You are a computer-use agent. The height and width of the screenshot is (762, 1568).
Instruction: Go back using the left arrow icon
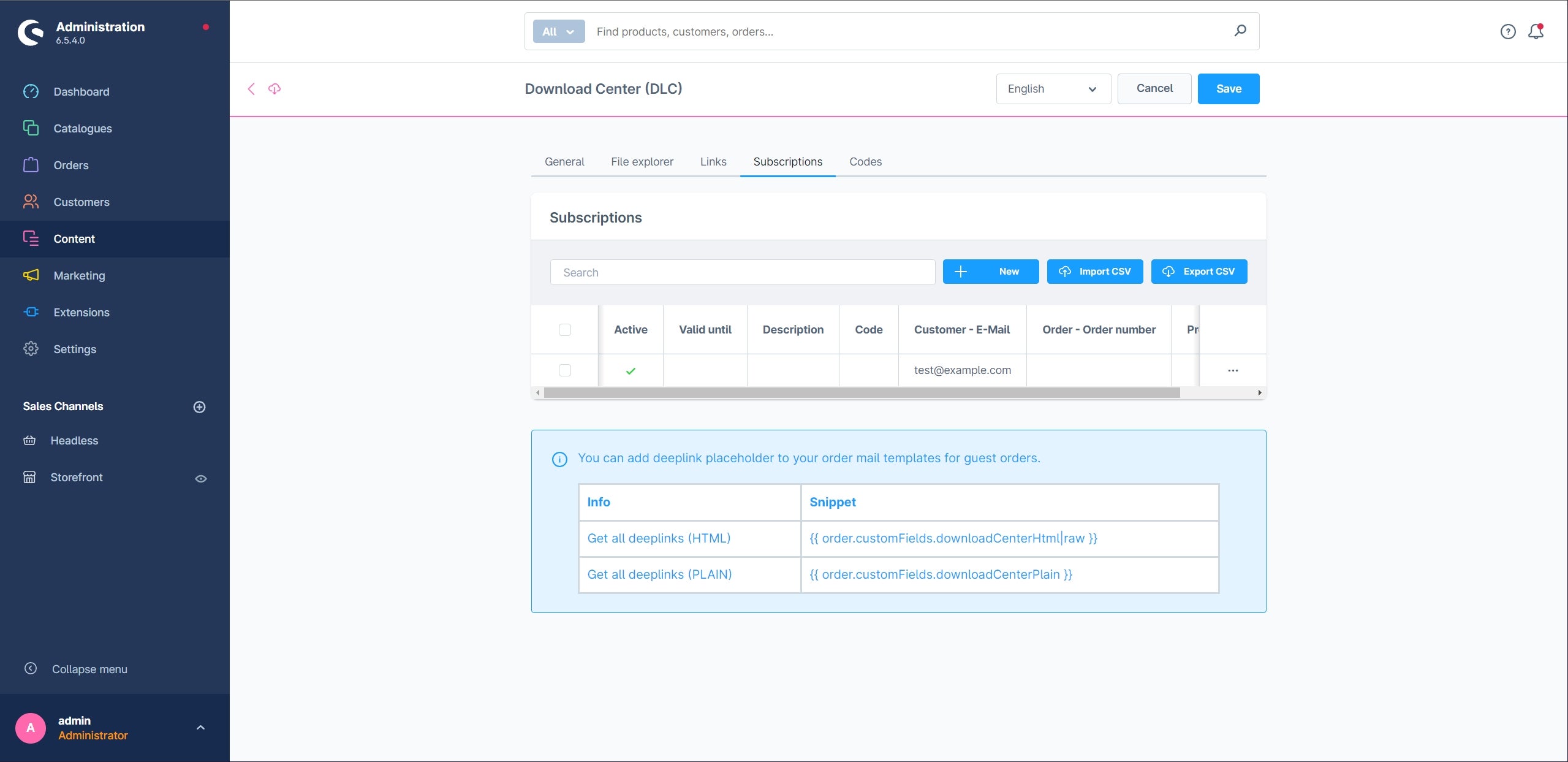tap(251, 89)
